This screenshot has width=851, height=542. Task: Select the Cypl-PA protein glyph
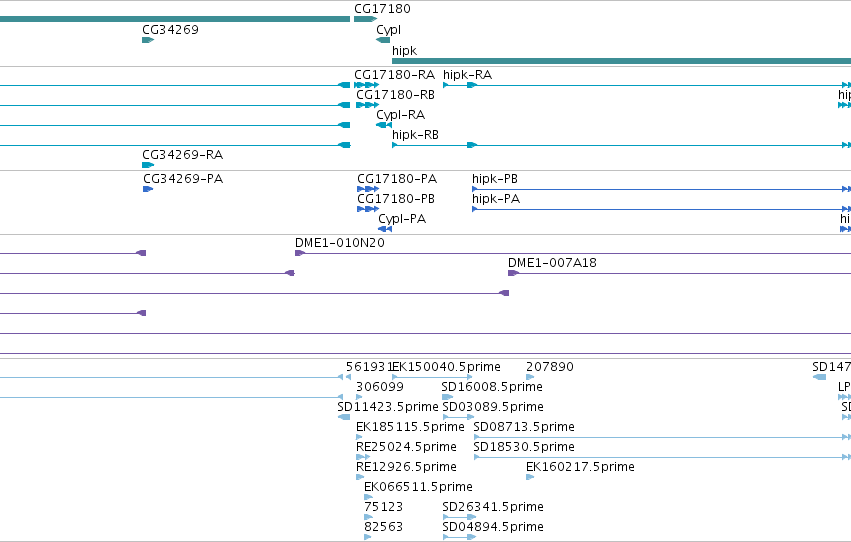coord(385,229)
